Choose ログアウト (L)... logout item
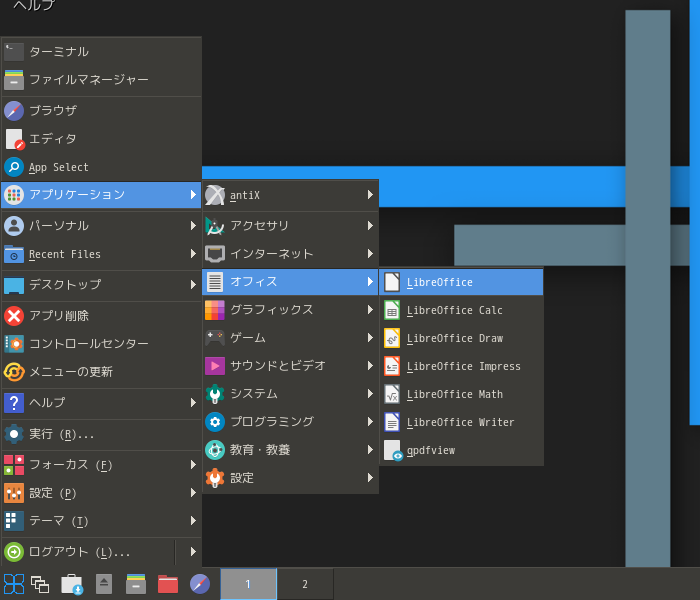The height and width of the screenshot is (600, 700). click(88, 552)
